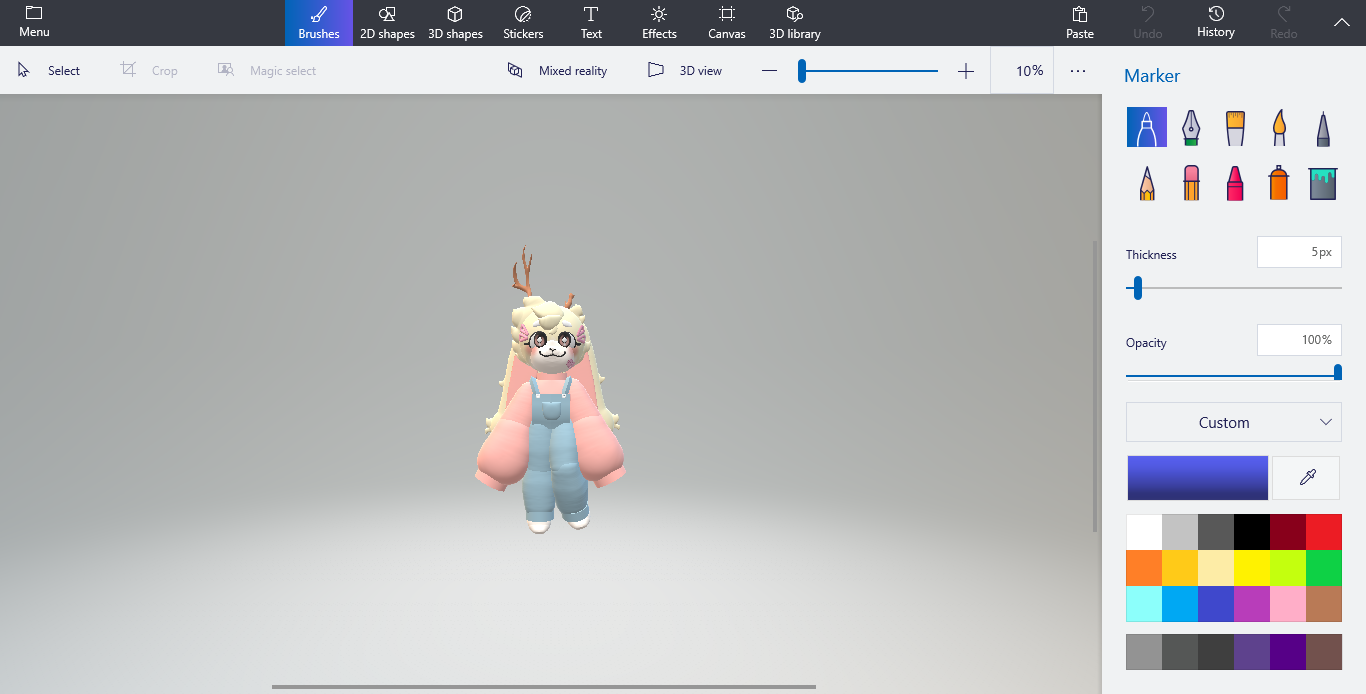Select the Spray can tool

pyautogui.click(x=1279, y=183)
